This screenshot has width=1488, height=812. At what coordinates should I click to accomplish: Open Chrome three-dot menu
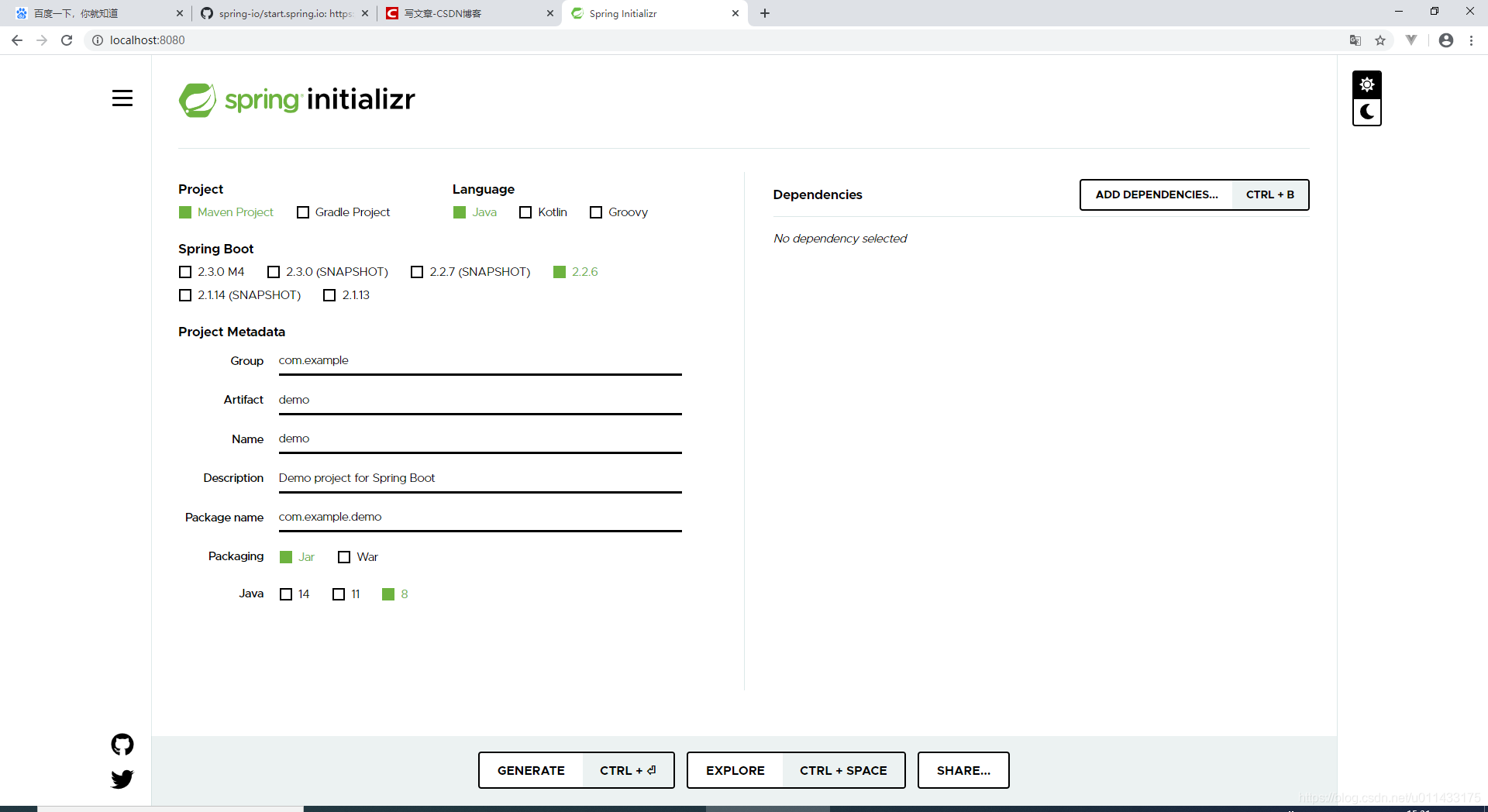point(1471,40)
